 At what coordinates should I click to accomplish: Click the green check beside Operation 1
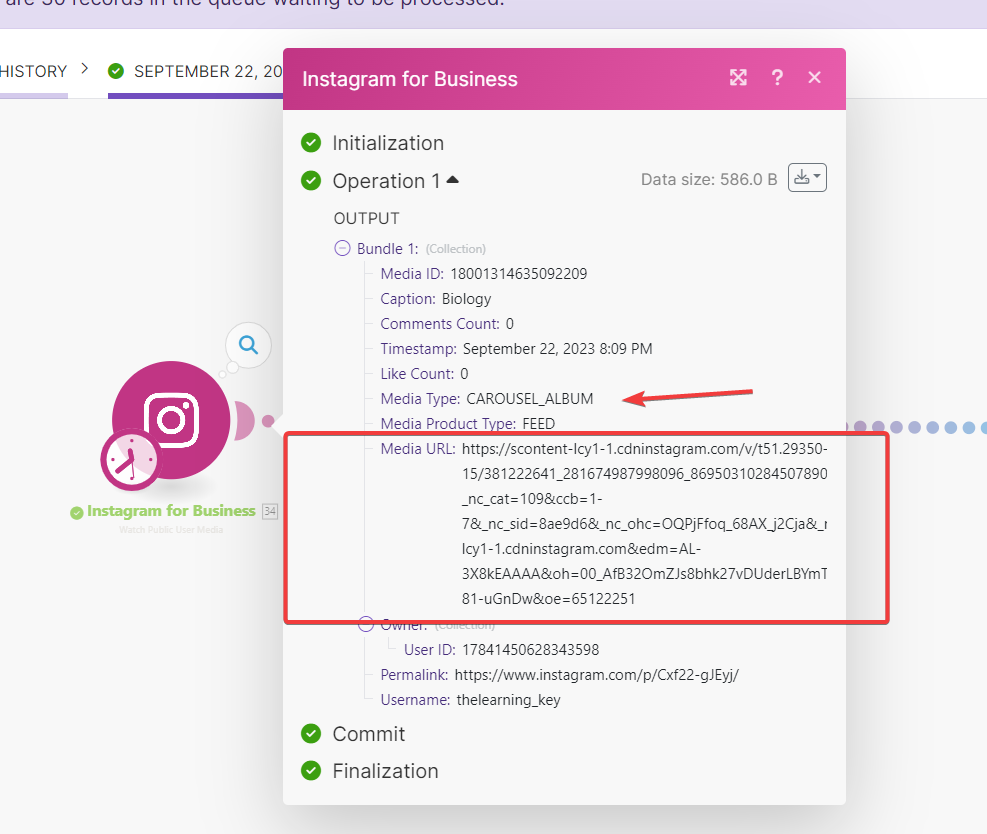[311, 181]
